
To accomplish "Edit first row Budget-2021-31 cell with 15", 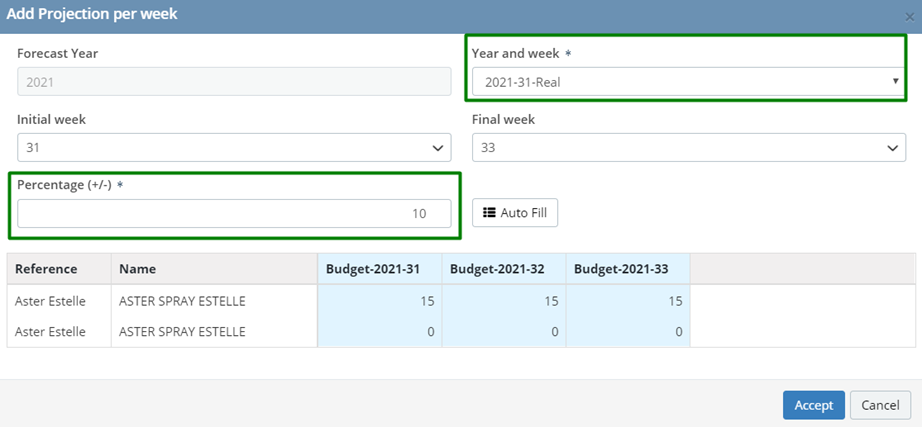I will (x=380, y=301).
